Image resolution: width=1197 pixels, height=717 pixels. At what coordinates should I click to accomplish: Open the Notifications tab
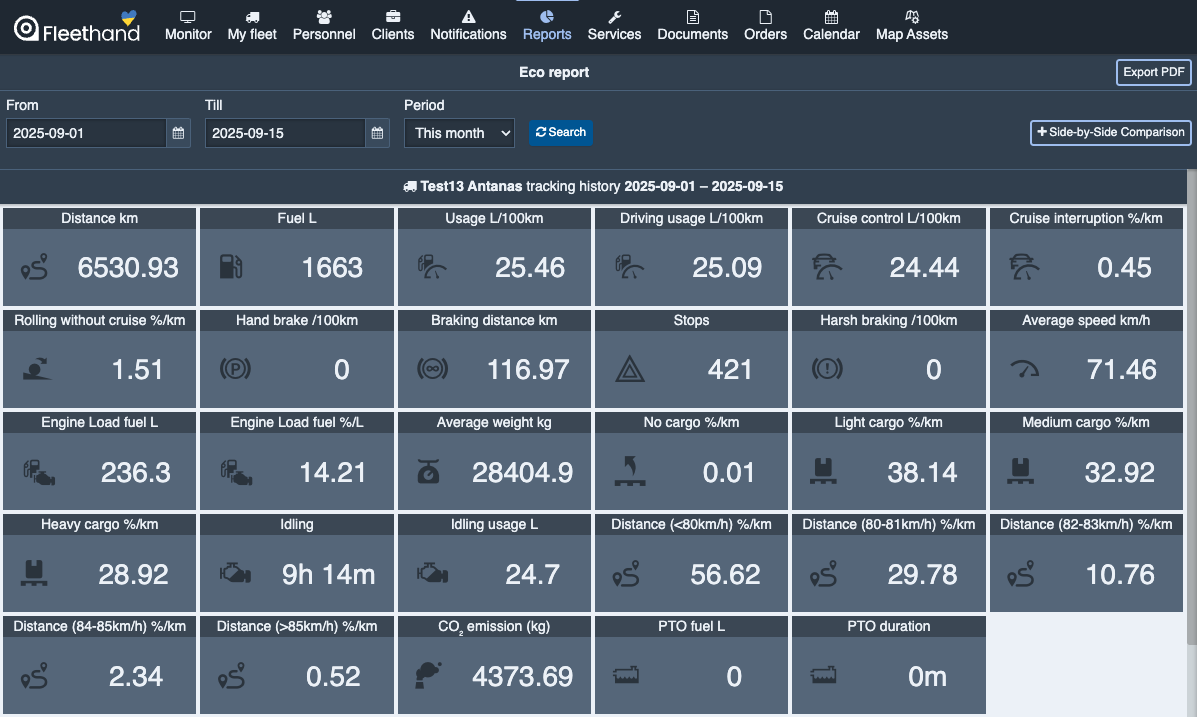pyautogui.click(x=468, y=26)
